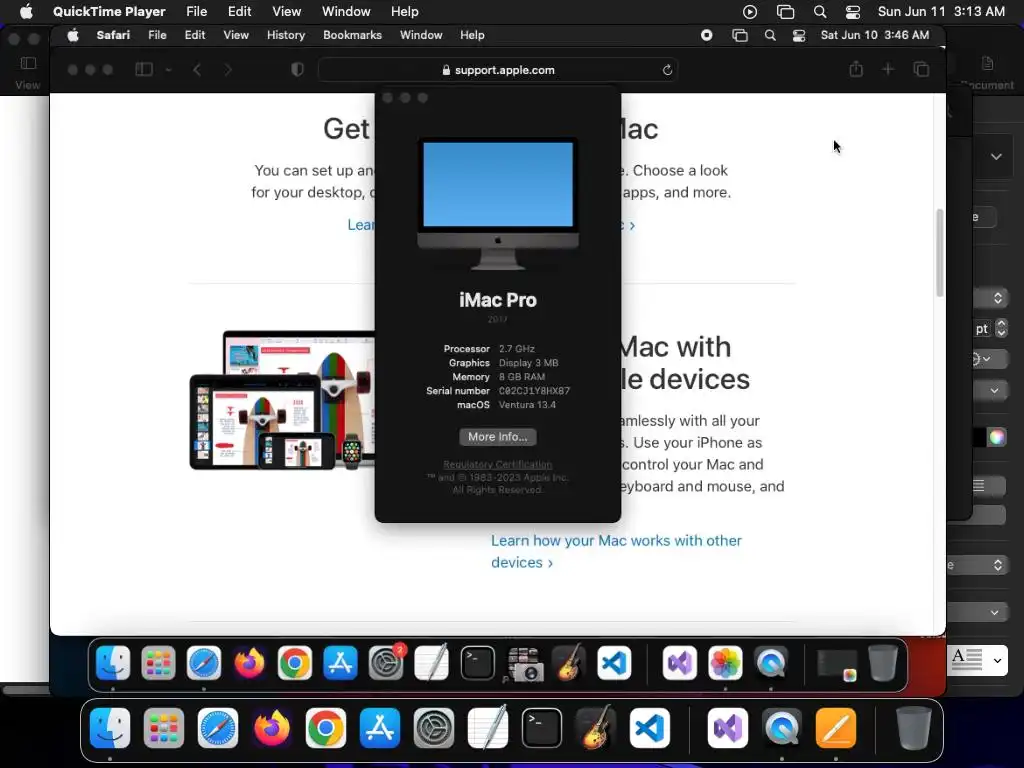Launch Firefox from the bottom system dock
1024x768 pixels.
(272, 728)
